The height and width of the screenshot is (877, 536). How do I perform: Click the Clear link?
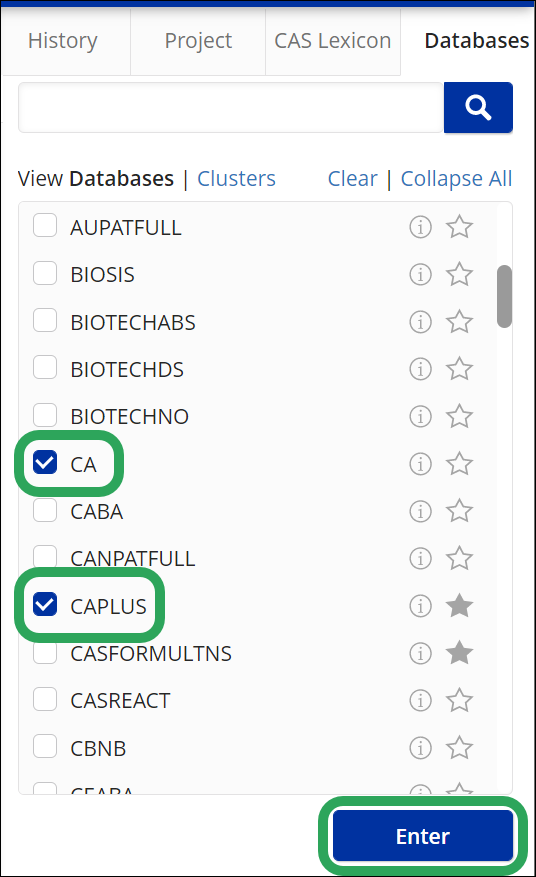pyautogui.click(x=352, y=178)
